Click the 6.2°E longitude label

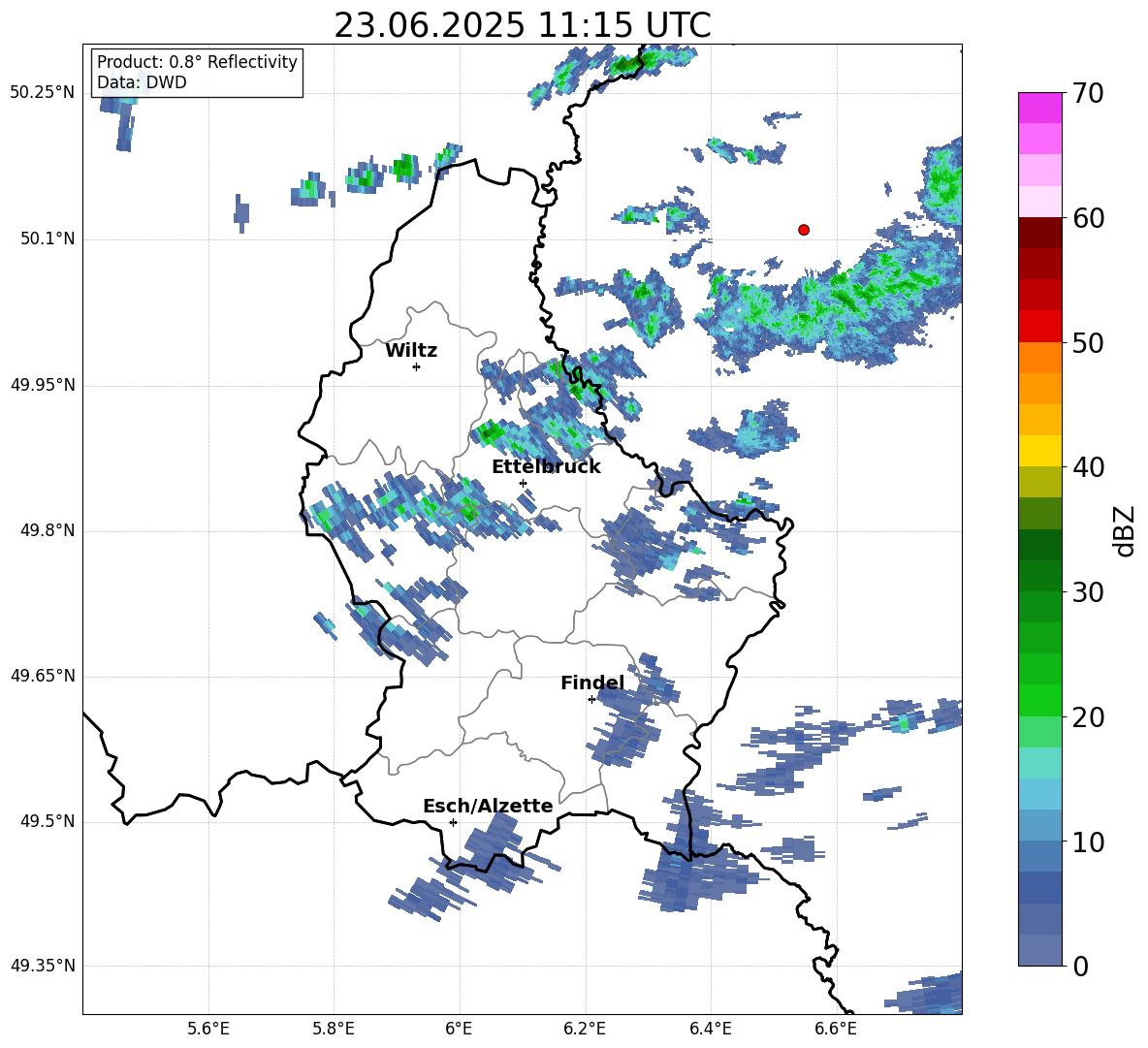click(x=585, y=1029)
